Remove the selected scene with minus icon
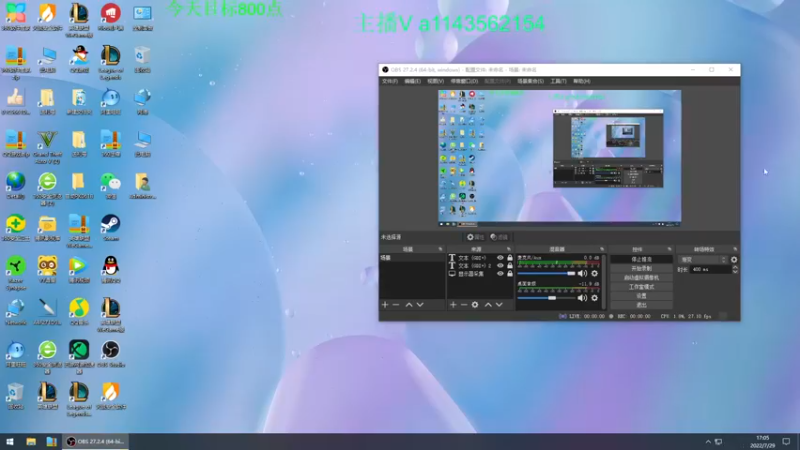 (x=396, y=305)
